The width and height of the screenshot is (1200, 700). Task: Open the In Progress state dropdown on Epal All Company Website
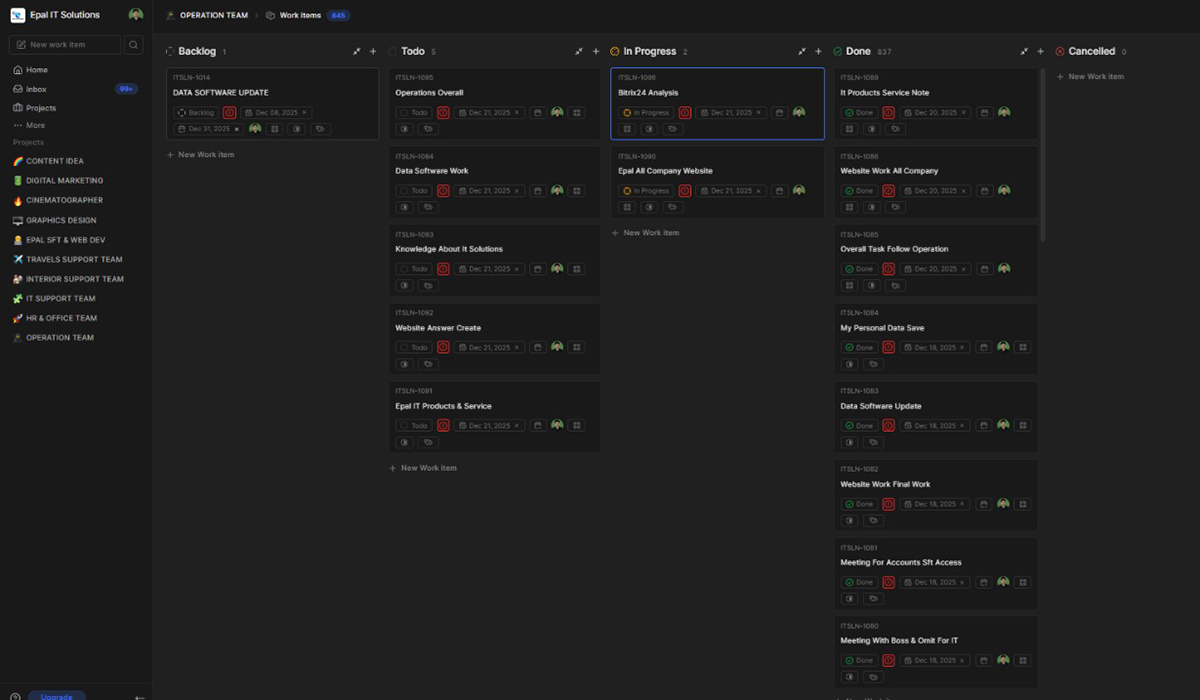(645, 191)
